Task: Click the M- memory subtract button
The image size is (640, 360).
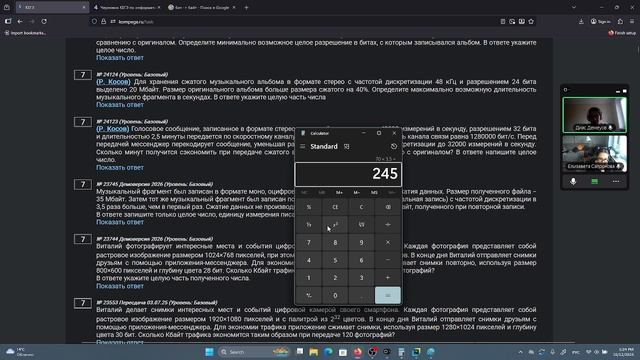Action: [x=357, y=192]
